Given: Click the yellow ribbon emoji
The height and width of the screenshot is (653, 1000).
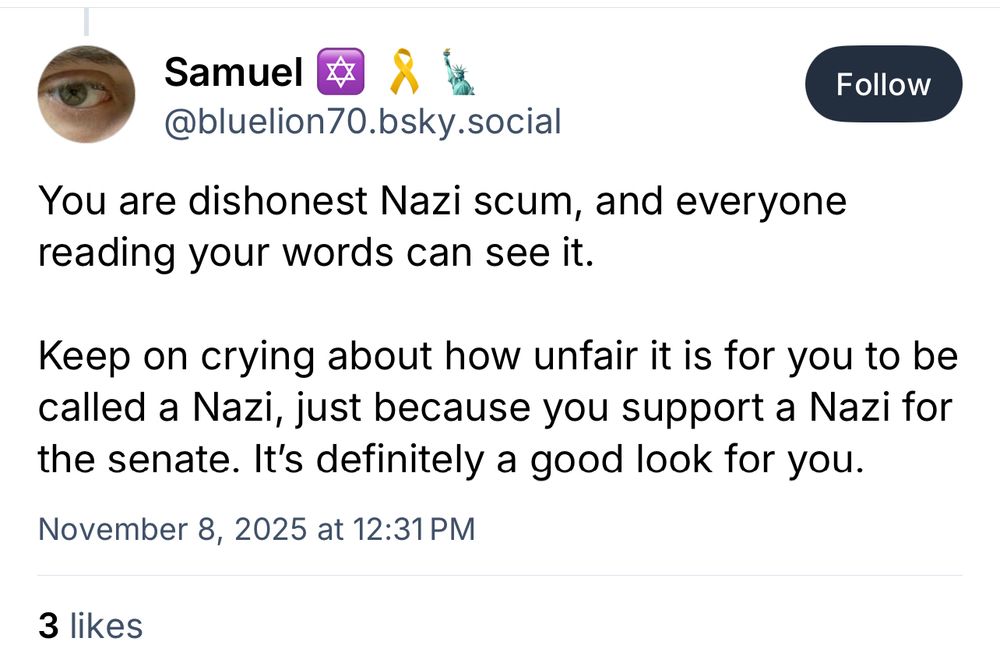Looking at the screenshot, I should 402,72.
